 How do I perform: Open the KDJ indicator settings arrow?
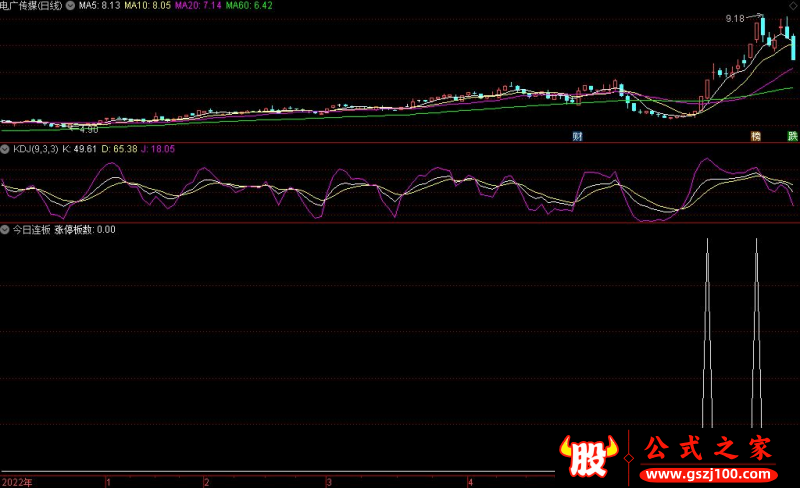point(5,149)
